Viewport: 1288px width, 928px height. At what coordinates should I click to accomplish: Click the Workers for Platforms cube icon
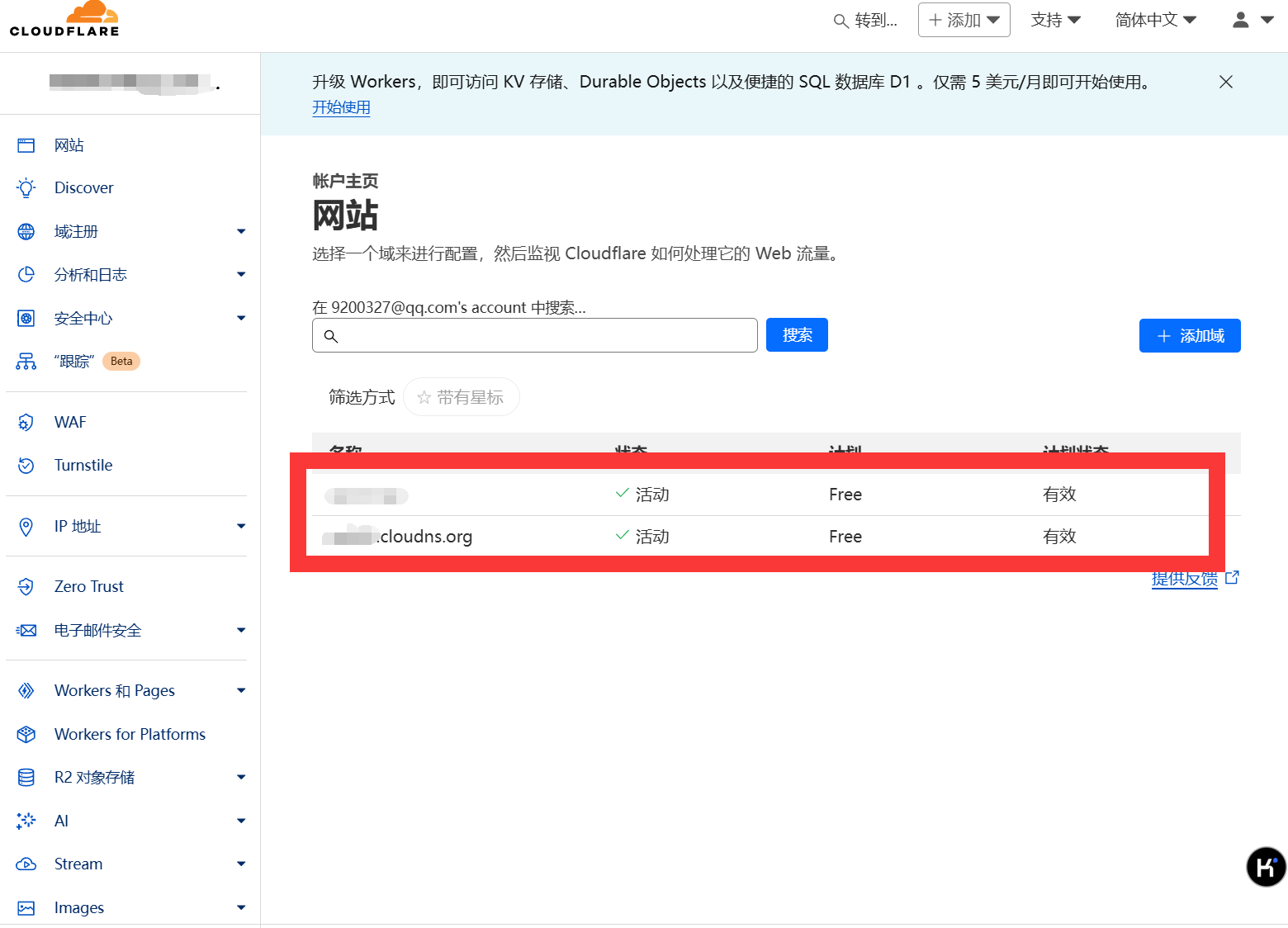[26, 735]
